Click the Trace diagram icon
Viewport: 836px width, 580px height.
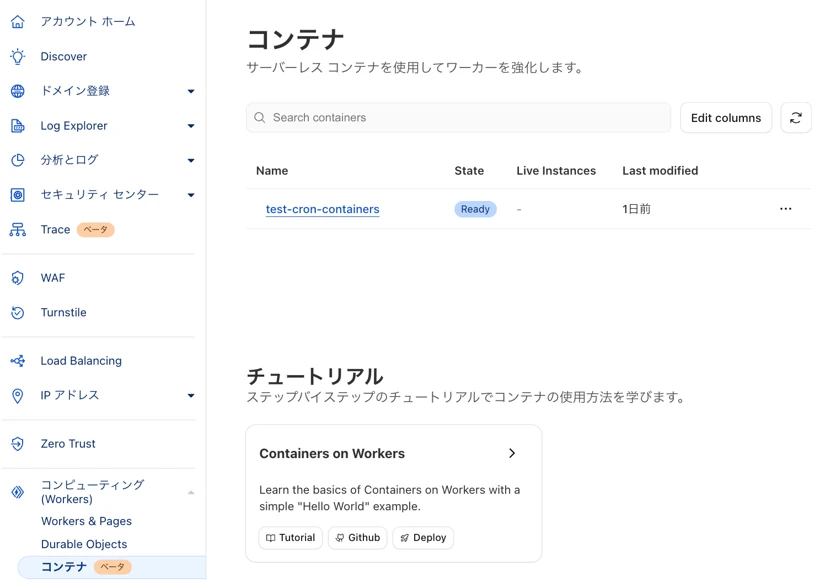pos(18,230)
